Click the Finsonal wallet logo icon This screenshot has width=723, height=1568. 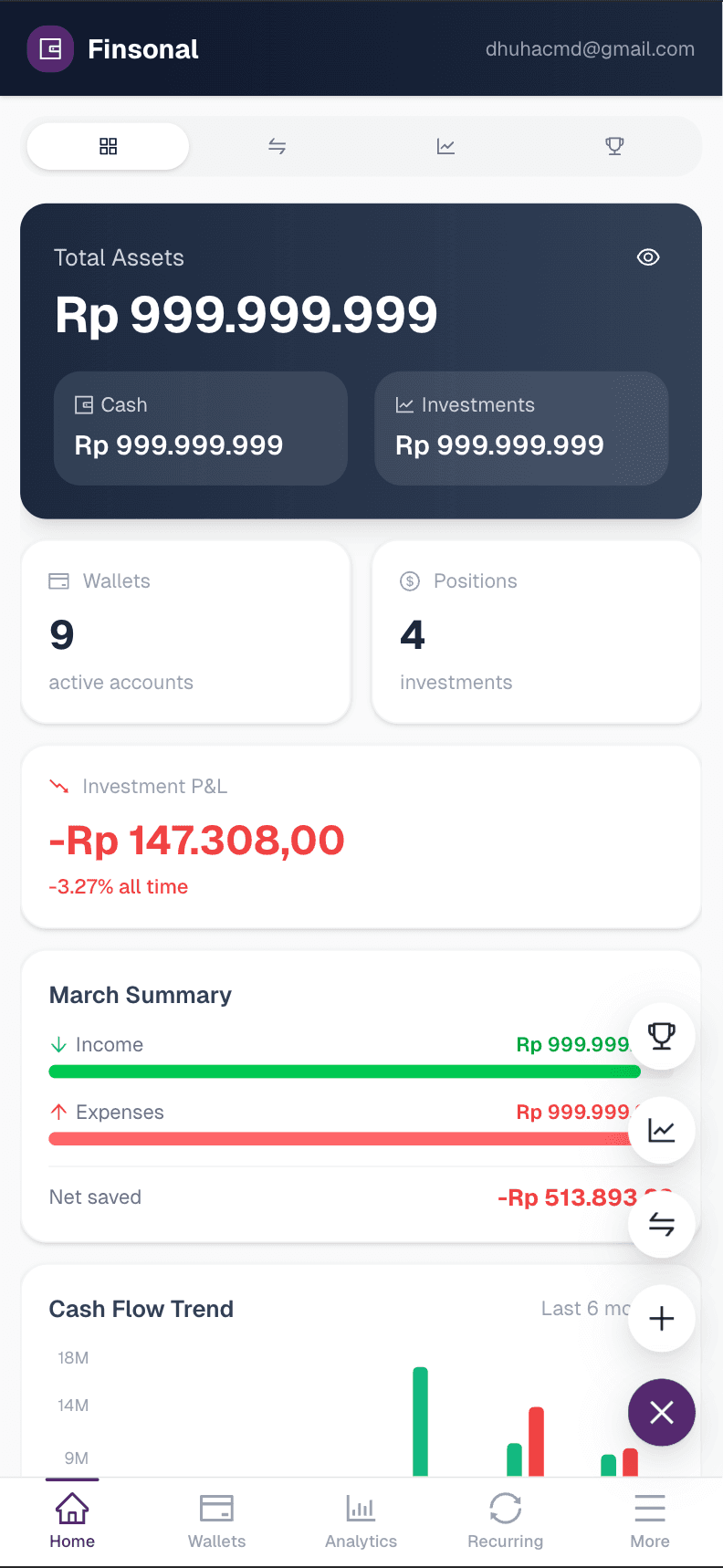coord(50,49)
